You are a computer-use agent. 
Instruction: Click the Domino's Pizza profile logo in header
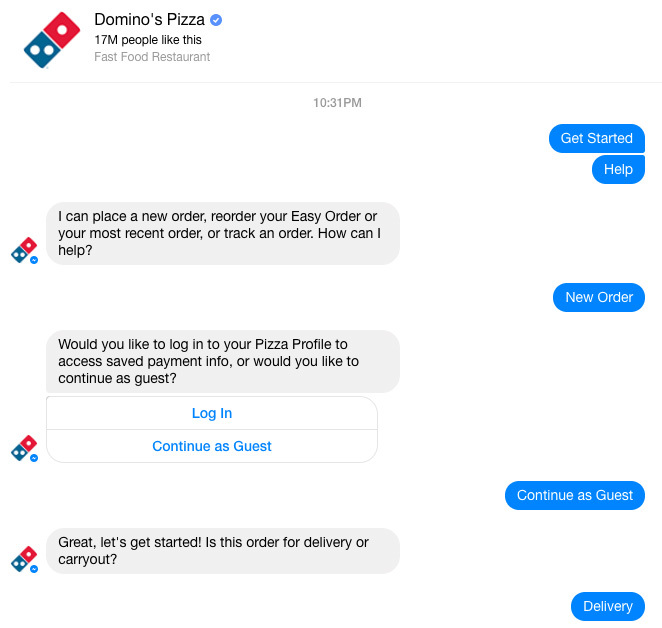click(x=51, y=40)
